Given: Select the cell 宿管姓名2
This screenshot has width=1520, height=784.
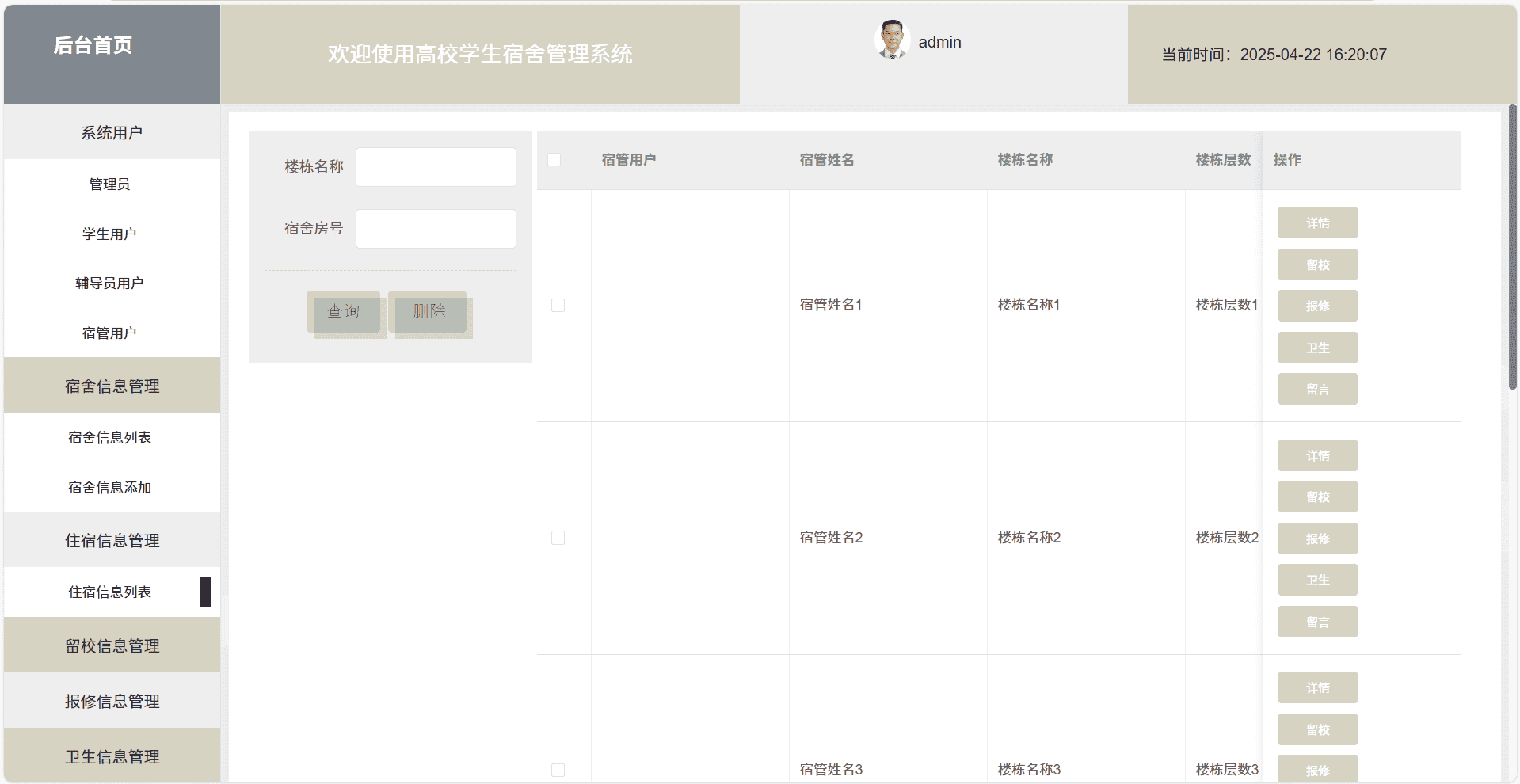Looking at the screenshot, I should point(831,538).
